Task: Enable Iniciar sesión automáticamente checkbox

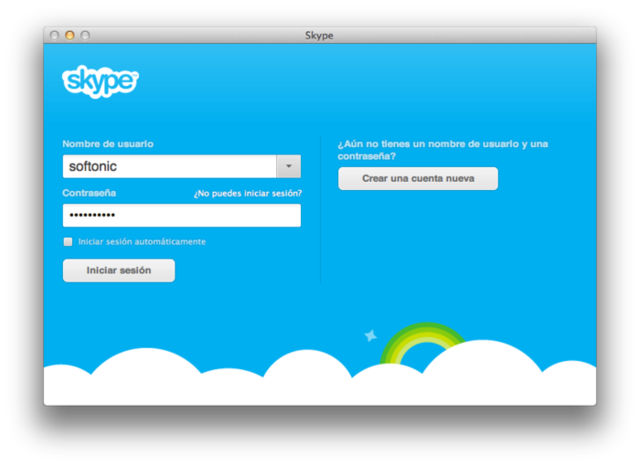Action: click(68, 242)
